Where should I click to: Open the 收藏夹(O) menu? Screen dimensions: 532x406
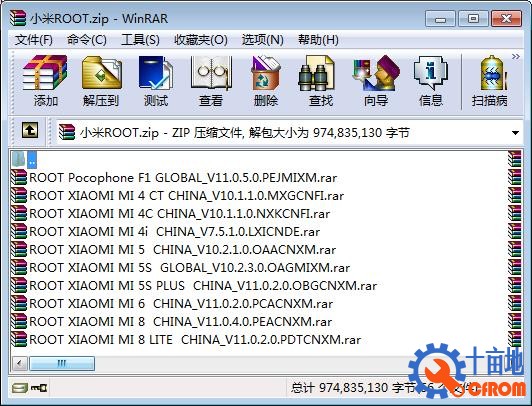[x=201, y=40]
